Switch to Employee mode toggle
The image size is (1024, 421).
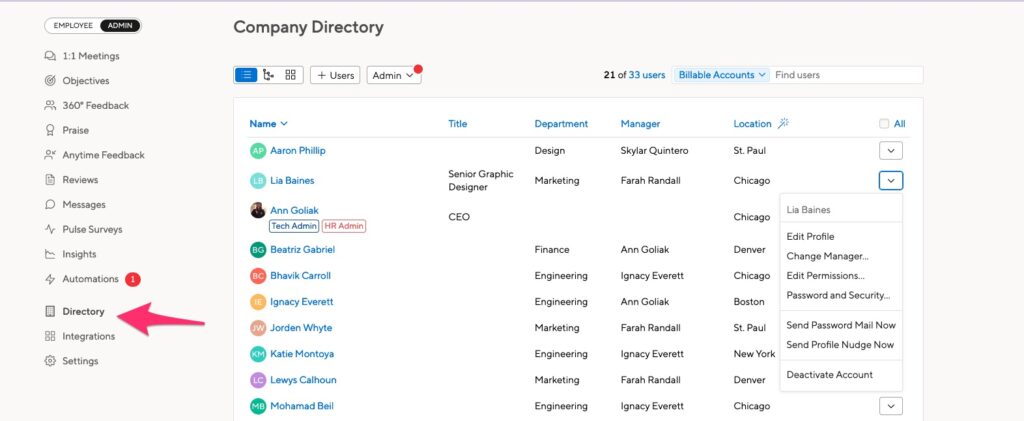72,25
